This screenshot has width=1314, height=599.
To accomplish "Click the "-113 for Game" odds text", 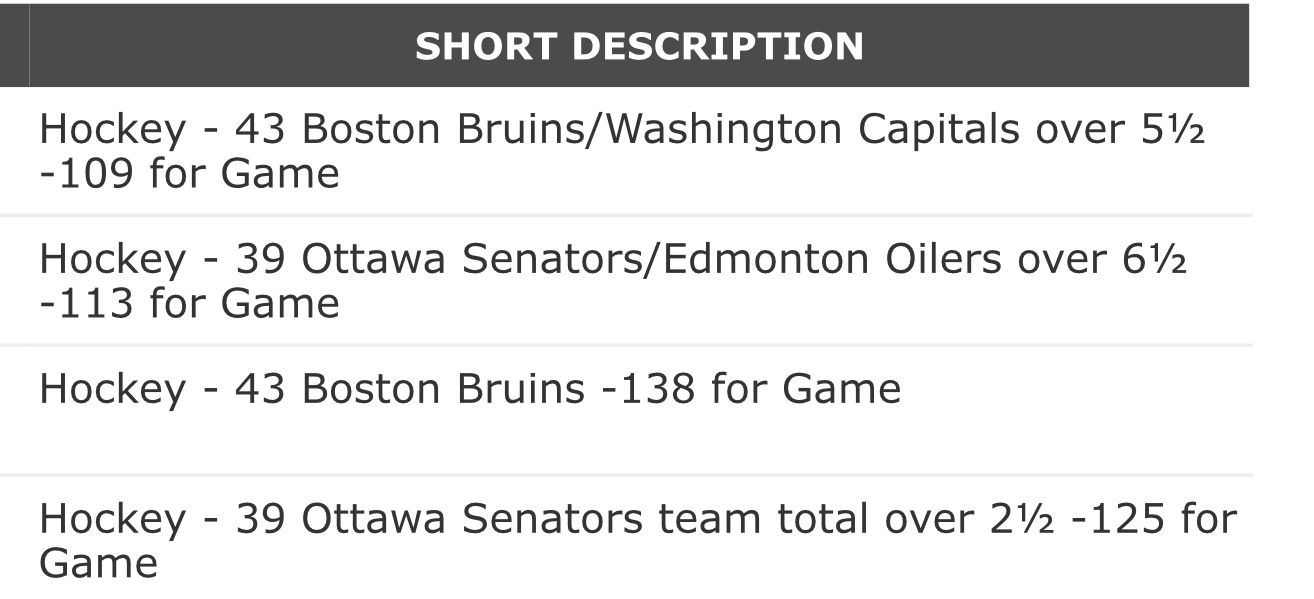I will click(x=188, y=304).
